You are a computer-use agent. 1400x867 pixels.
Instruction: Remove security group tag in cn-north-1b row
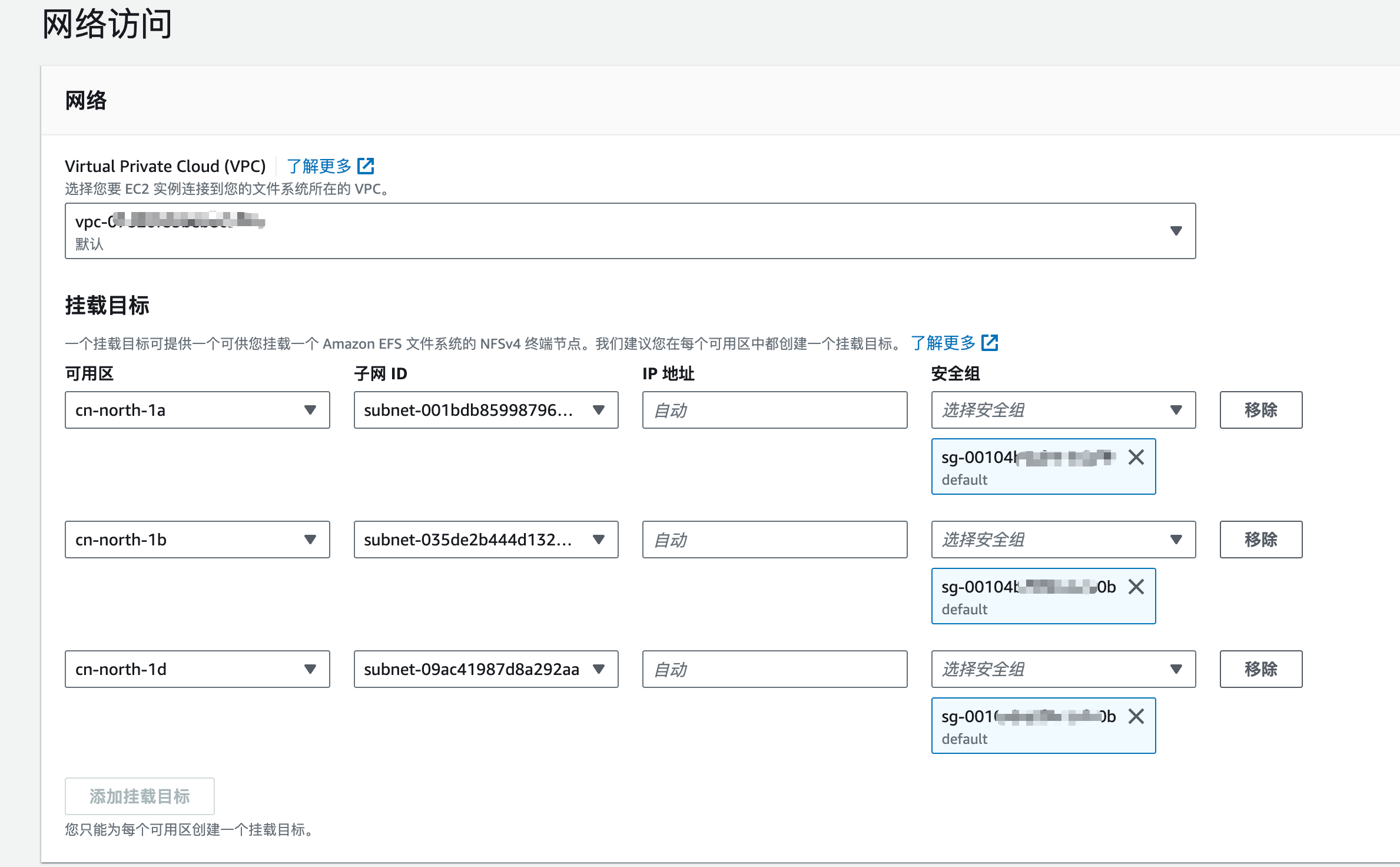(x=1136, y=587)
